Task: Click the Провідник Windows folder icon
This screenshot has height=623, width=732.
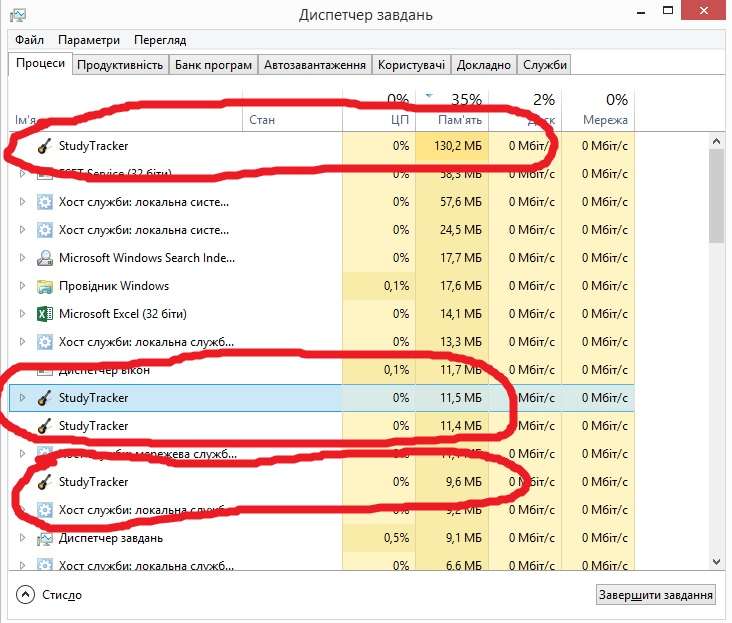Action: point(44,286)
